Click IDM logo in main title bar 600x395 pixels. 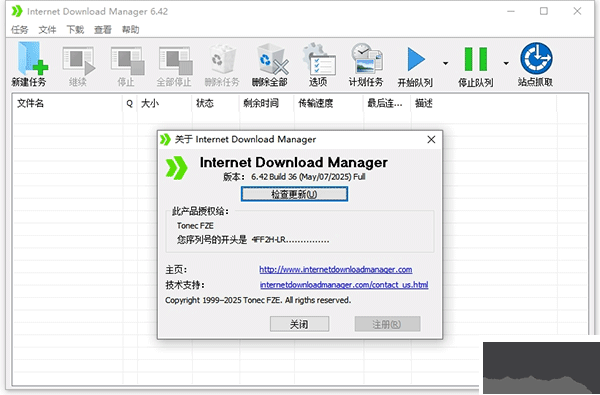(17, 11)
